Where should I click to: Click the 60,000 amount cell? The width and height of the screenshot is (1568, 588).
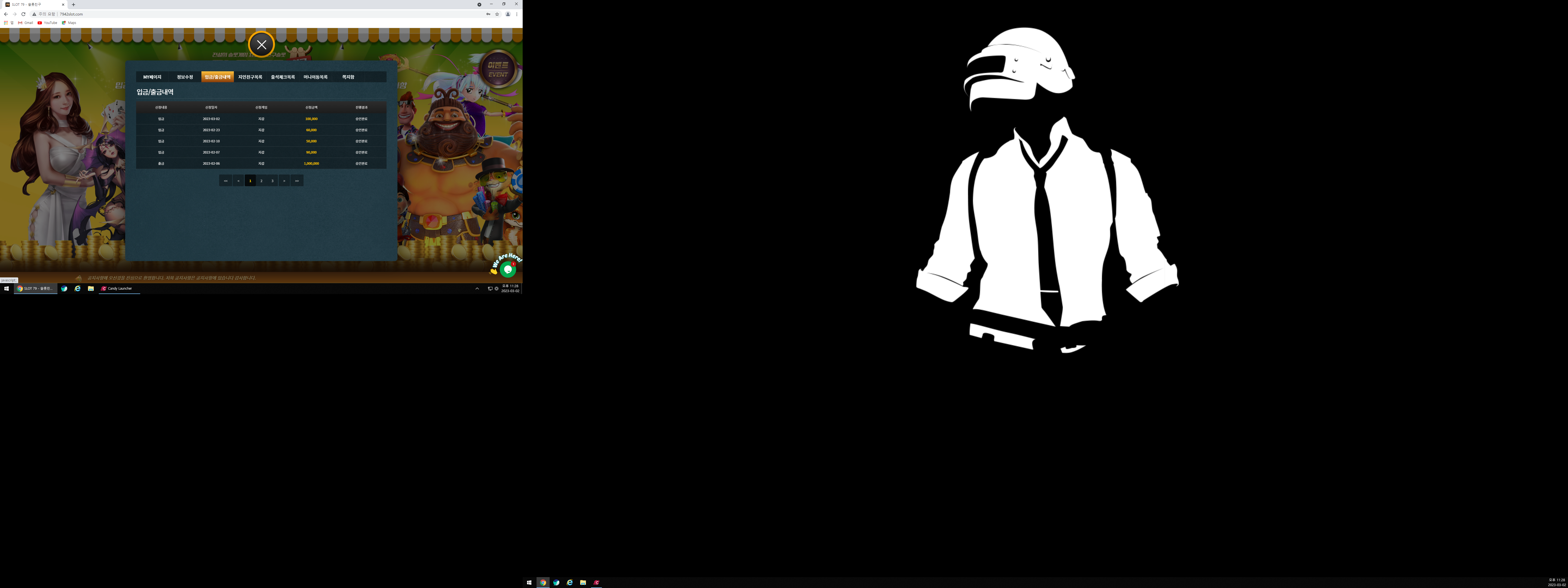(311, 130)
